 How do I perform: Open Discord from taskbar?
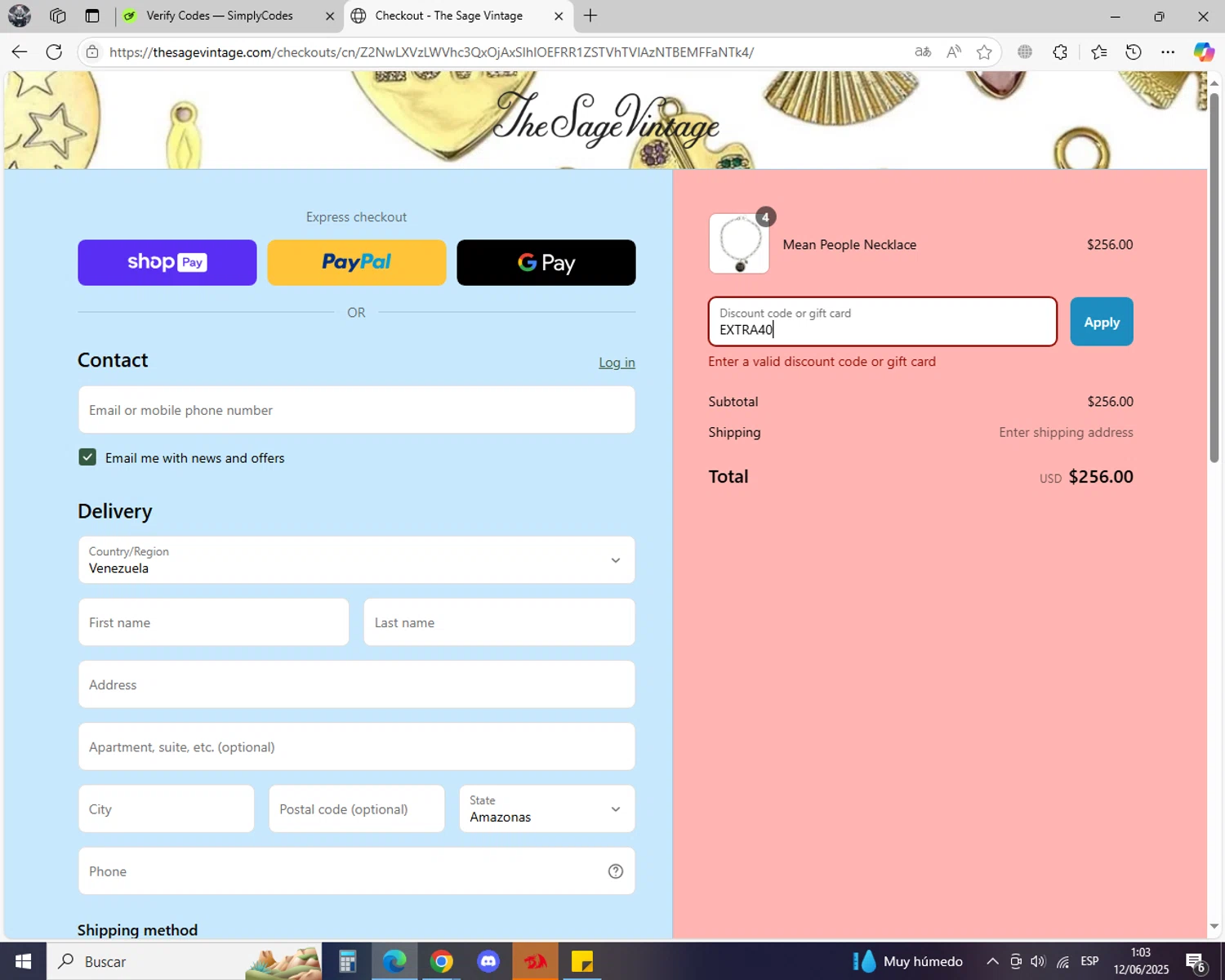tap(488, 961)
